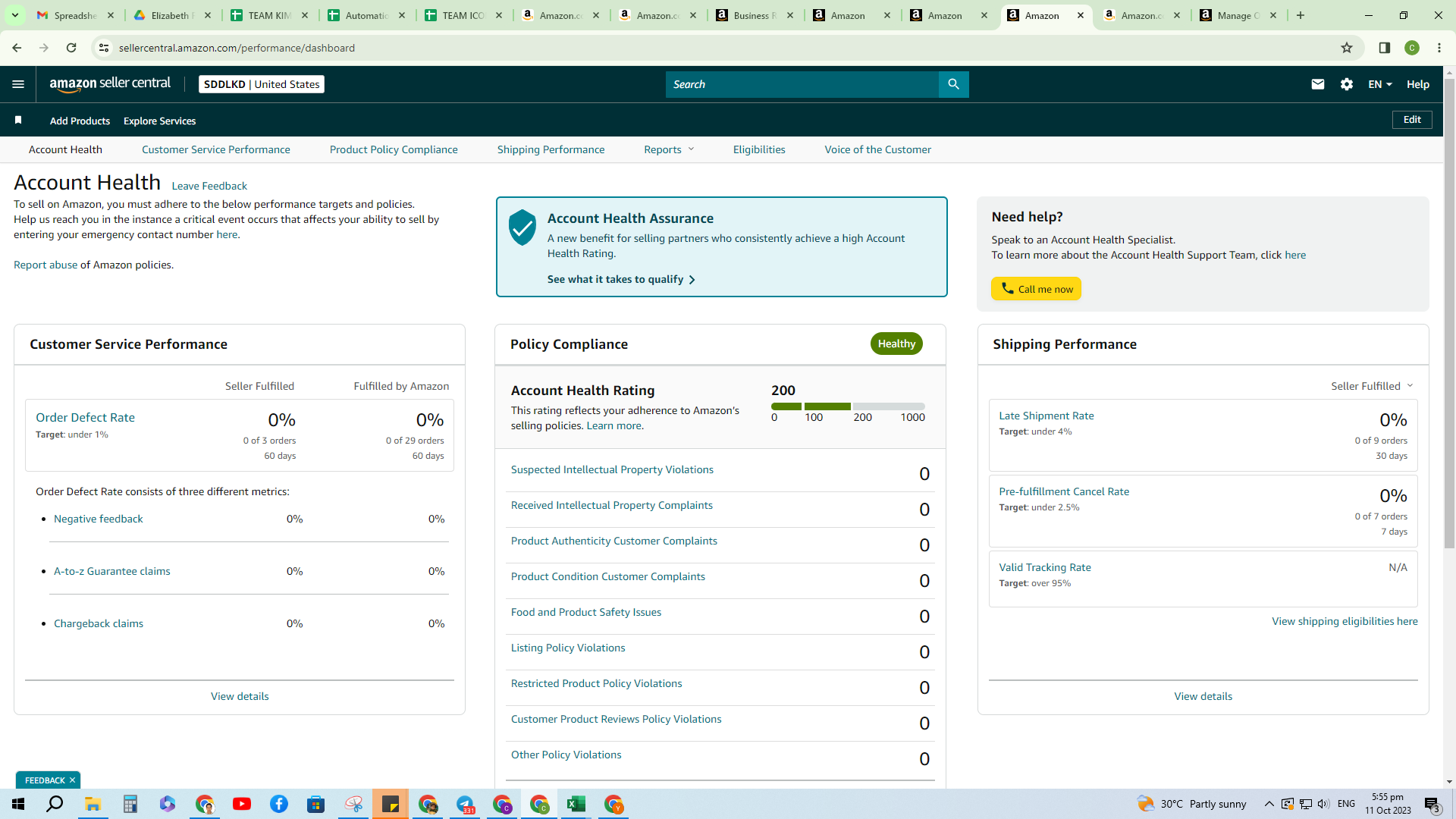This screenshot has height=819, width=1456.
Task: Close the FEEDBACK tab with the X
Action: click(73, 780)
